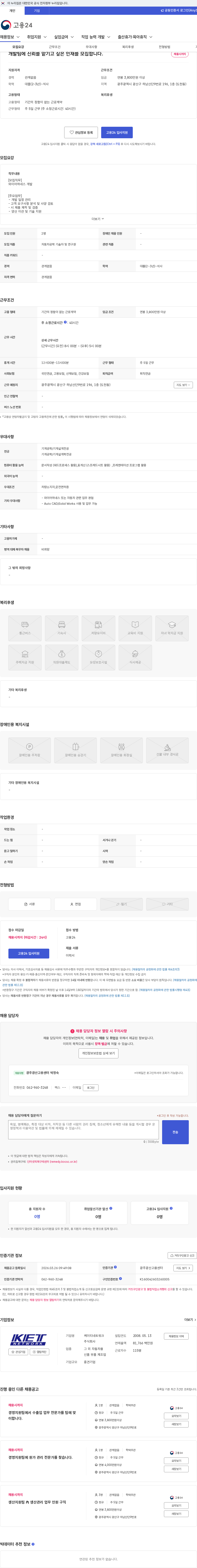Go to the 우대사항 tab
The height and width of the screenshot is (1568, 197).
[91, 47]
